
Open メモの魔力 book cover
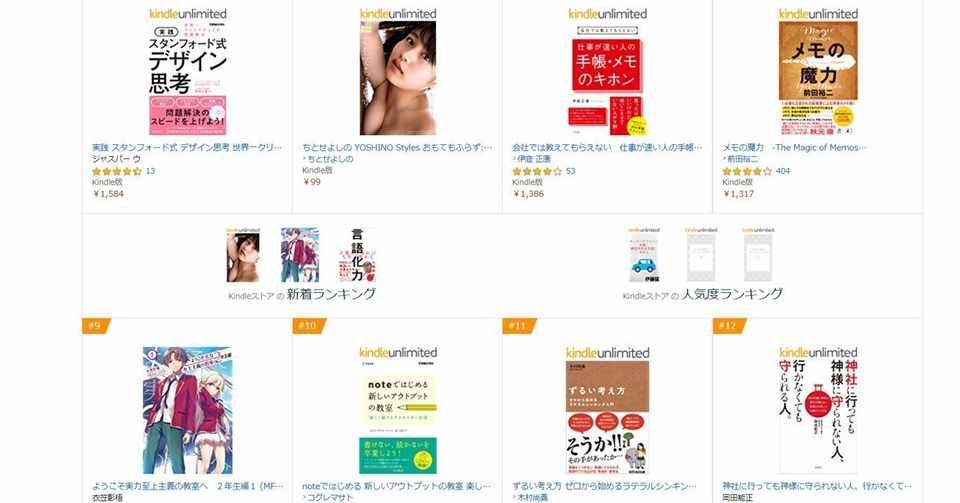(x=818, y=78)
